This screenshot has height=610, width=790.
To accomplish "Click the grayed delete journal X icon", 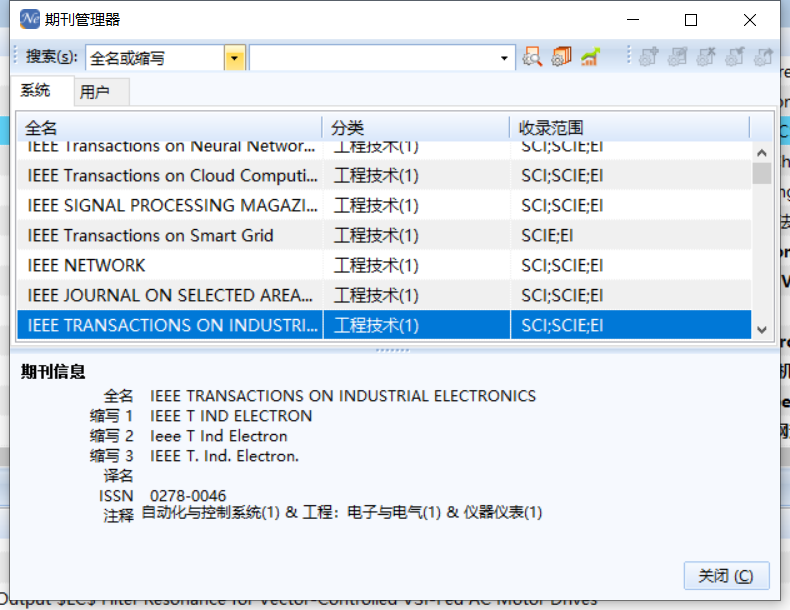I will (x=706, y=56).
